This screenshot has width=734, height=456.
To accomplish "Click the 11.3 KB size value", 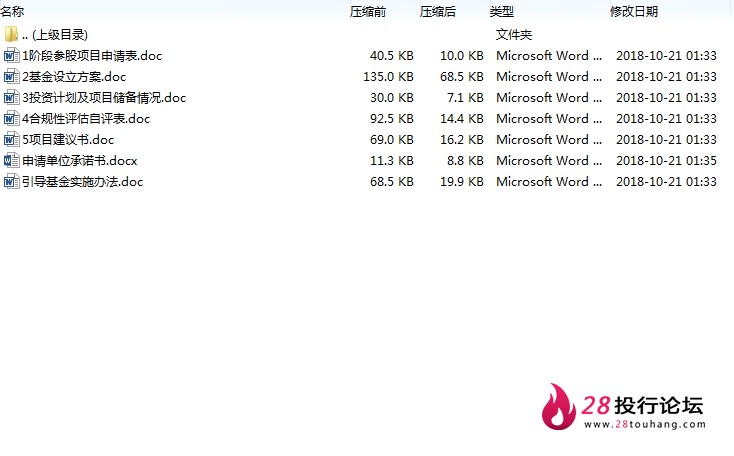I will pos(392,161).
